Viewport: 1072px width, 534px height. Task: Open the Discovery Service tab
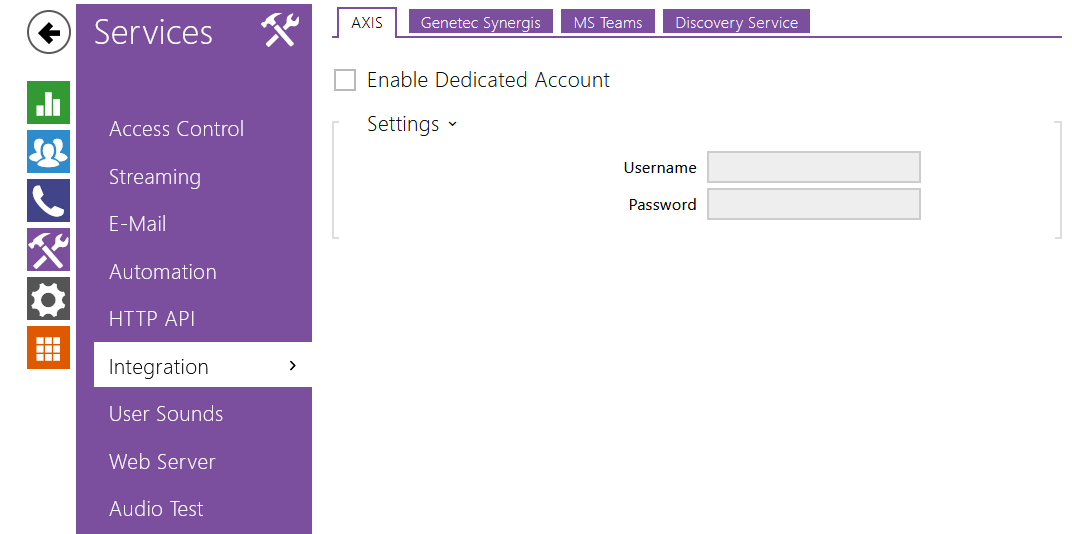point(736,22)
